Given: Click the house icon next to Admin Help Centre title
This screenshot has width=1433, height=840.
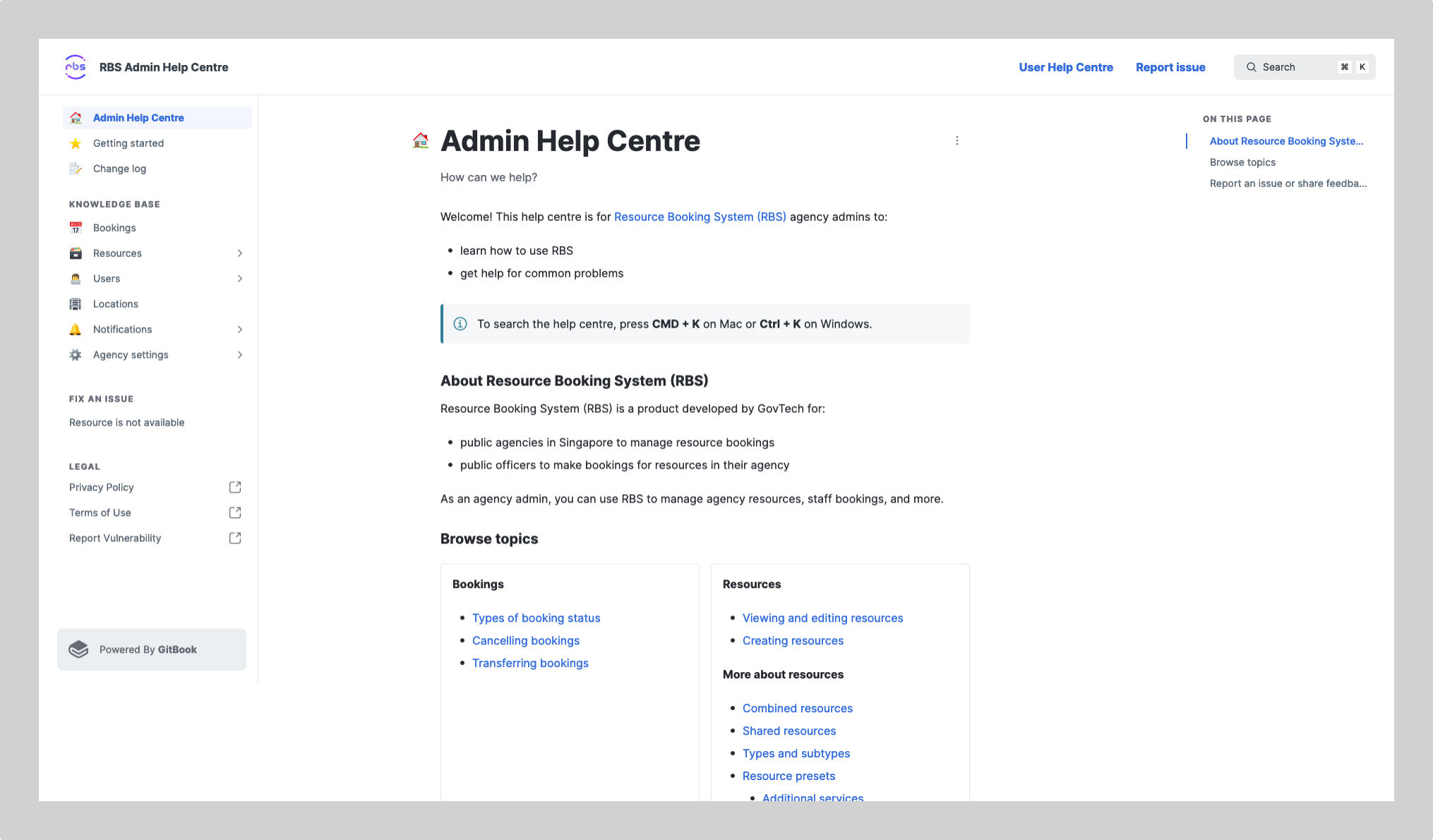Looking at the screenshot, I should point(421,140).
